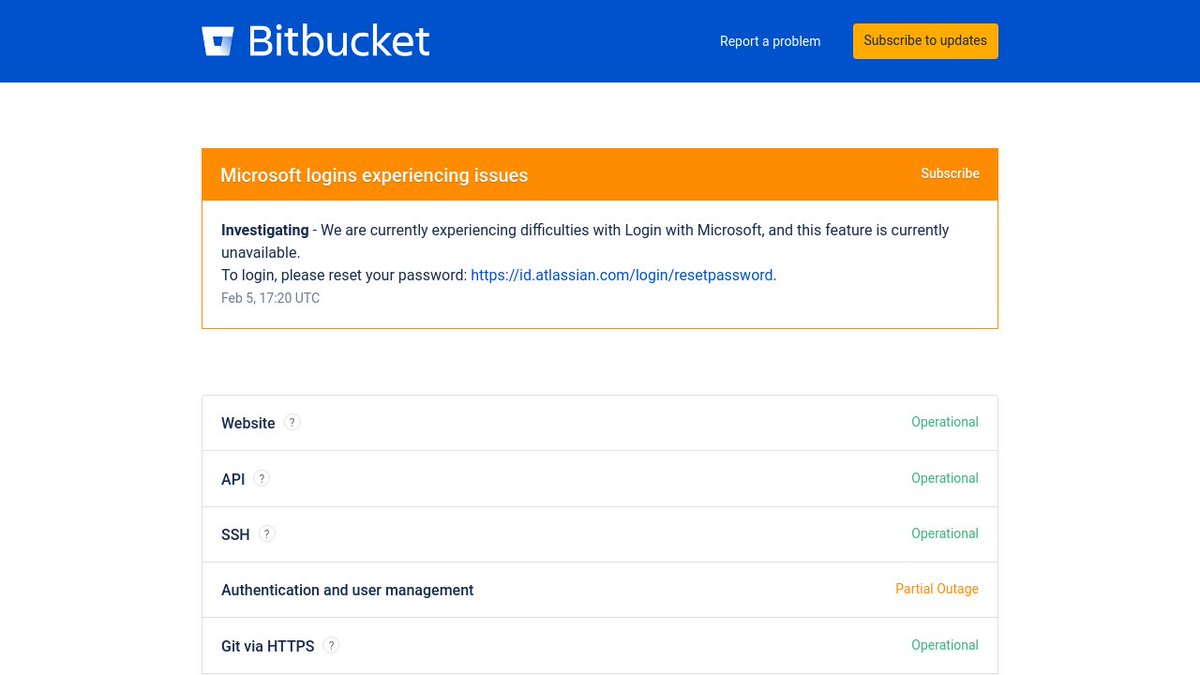Select the Website component name
Viewport: 1200px width, 675px height.
[x=248, y=423]
